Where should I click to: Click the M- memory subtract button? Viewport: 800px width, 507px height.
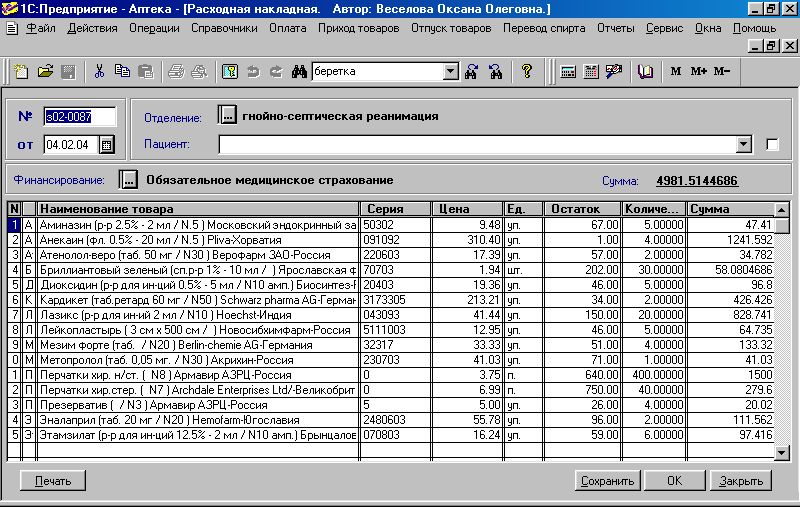click(x=722, y=71)
